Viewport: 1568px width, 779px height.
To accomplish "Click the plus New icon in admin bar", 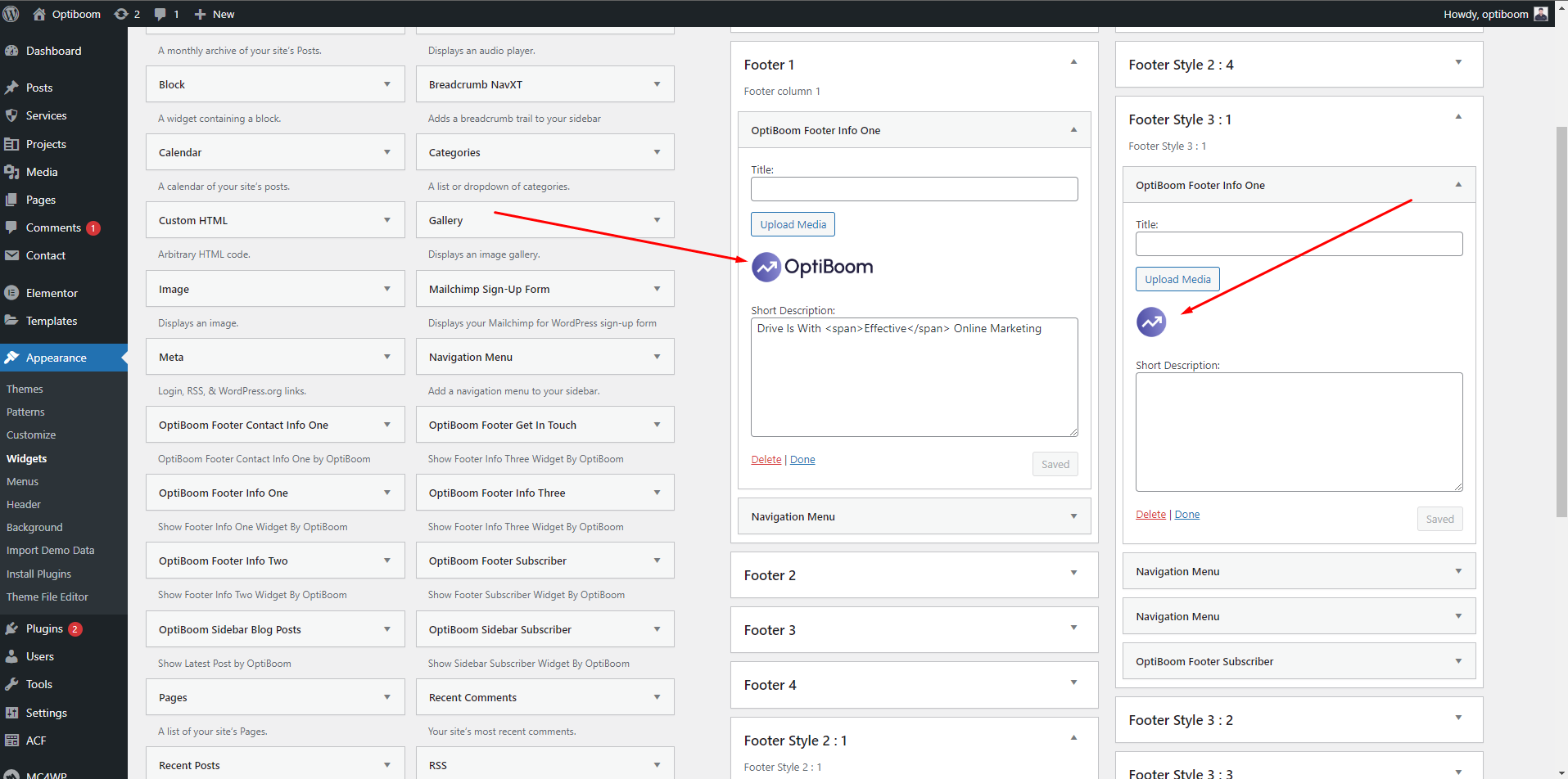I will pos(200,14).
